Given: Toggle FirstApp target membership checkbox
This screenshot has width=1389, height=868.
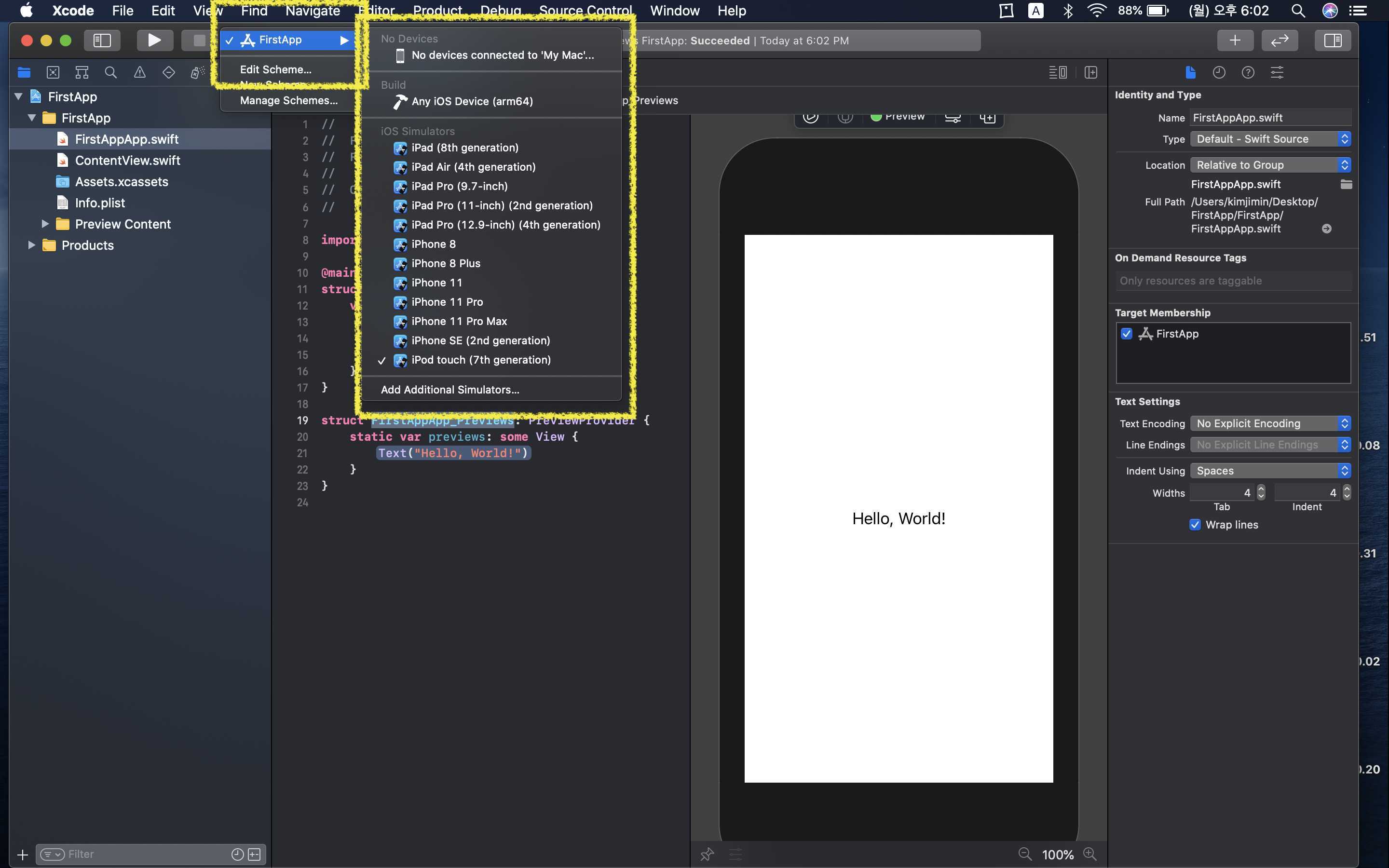Looking at the screenshot, I should tap(1127, 334).
